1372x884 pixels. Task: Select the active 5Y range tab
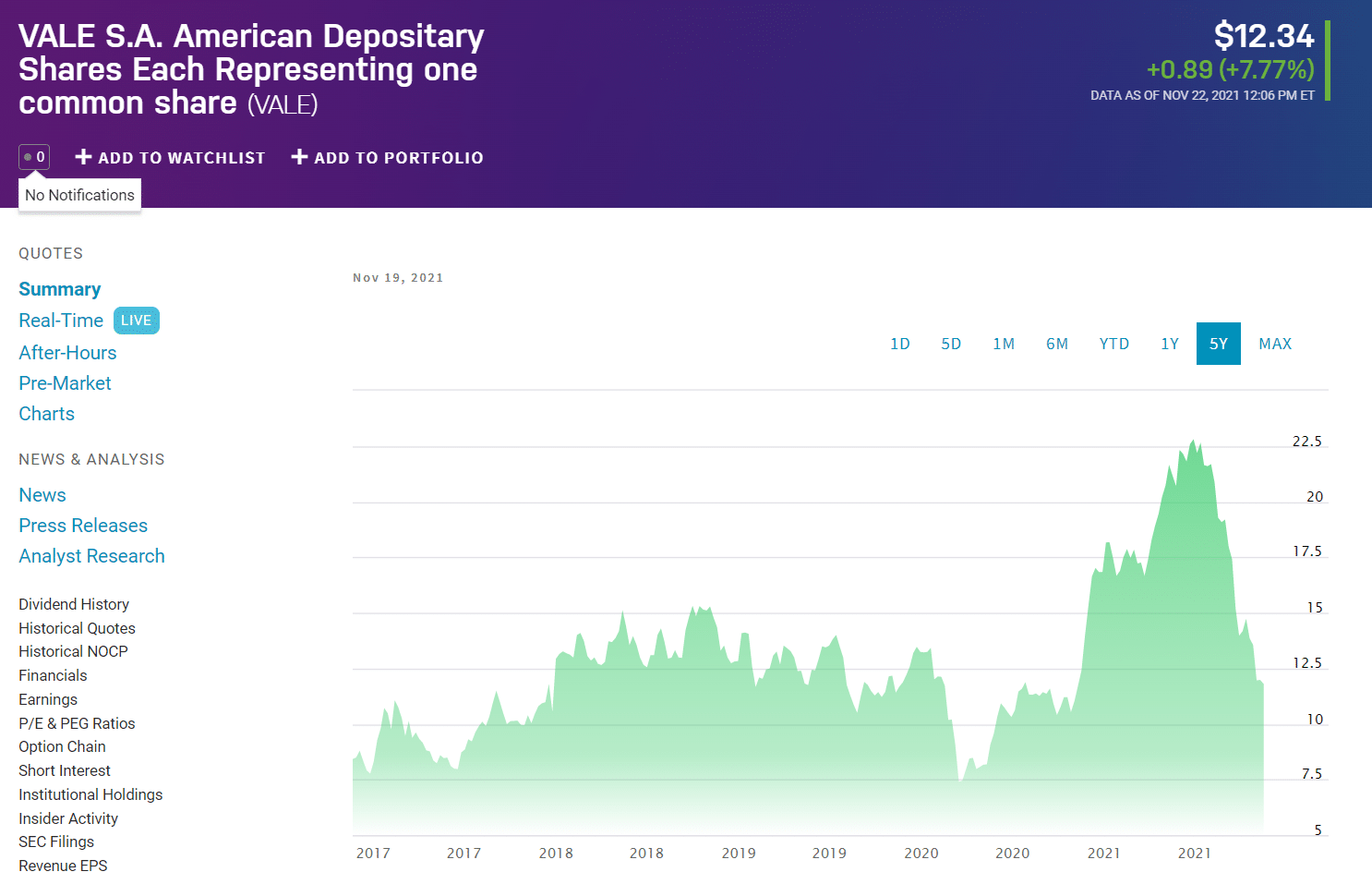click(x=1219, y=344)
